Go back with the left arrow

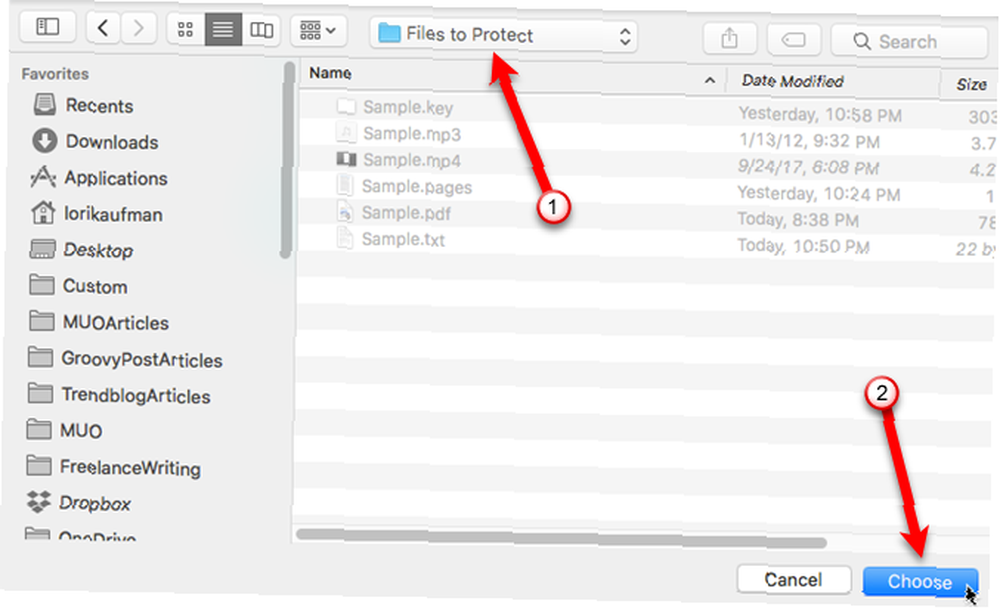(x=103, y=28)
